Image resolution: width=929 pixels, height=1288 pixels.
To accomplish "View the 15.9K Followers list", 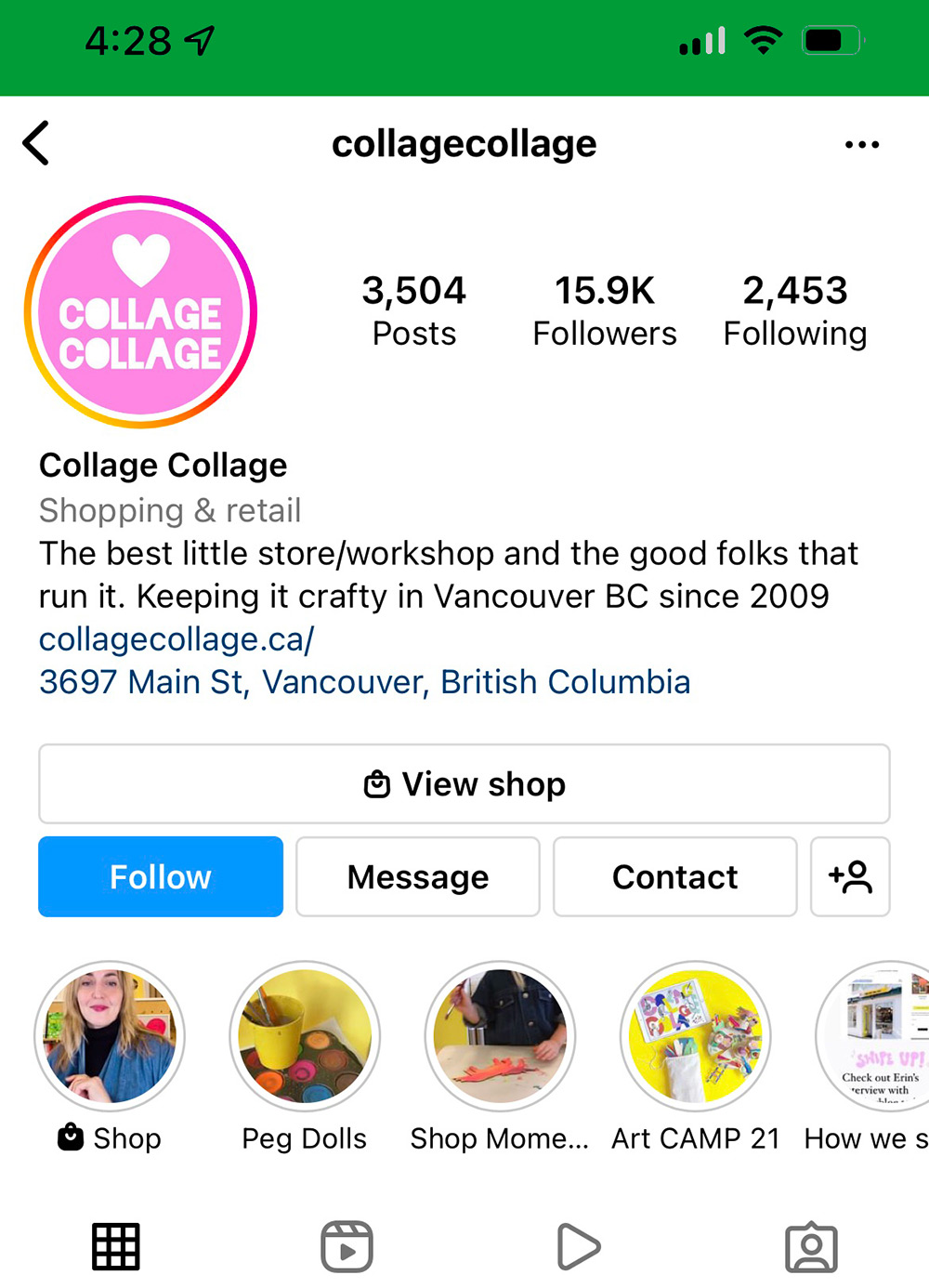I will click(x=605, y=310).
